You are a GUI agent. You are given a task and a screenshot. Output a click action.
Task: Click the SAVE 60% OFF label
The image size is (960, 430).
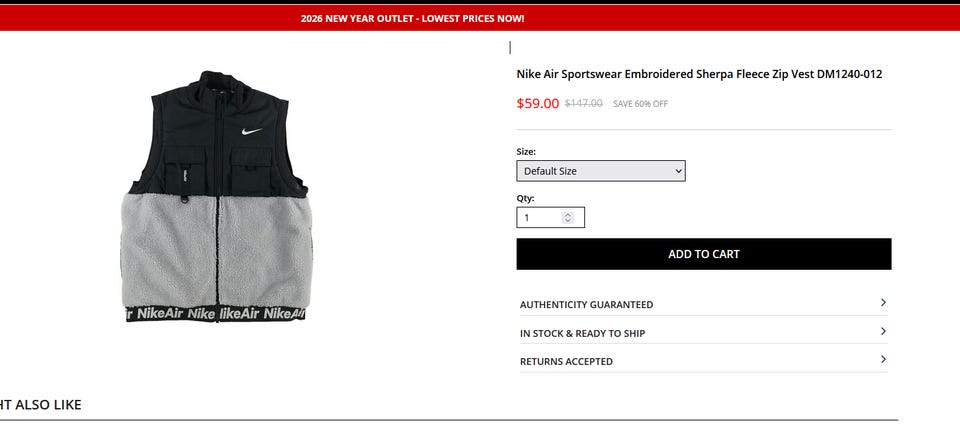point(640,104)
